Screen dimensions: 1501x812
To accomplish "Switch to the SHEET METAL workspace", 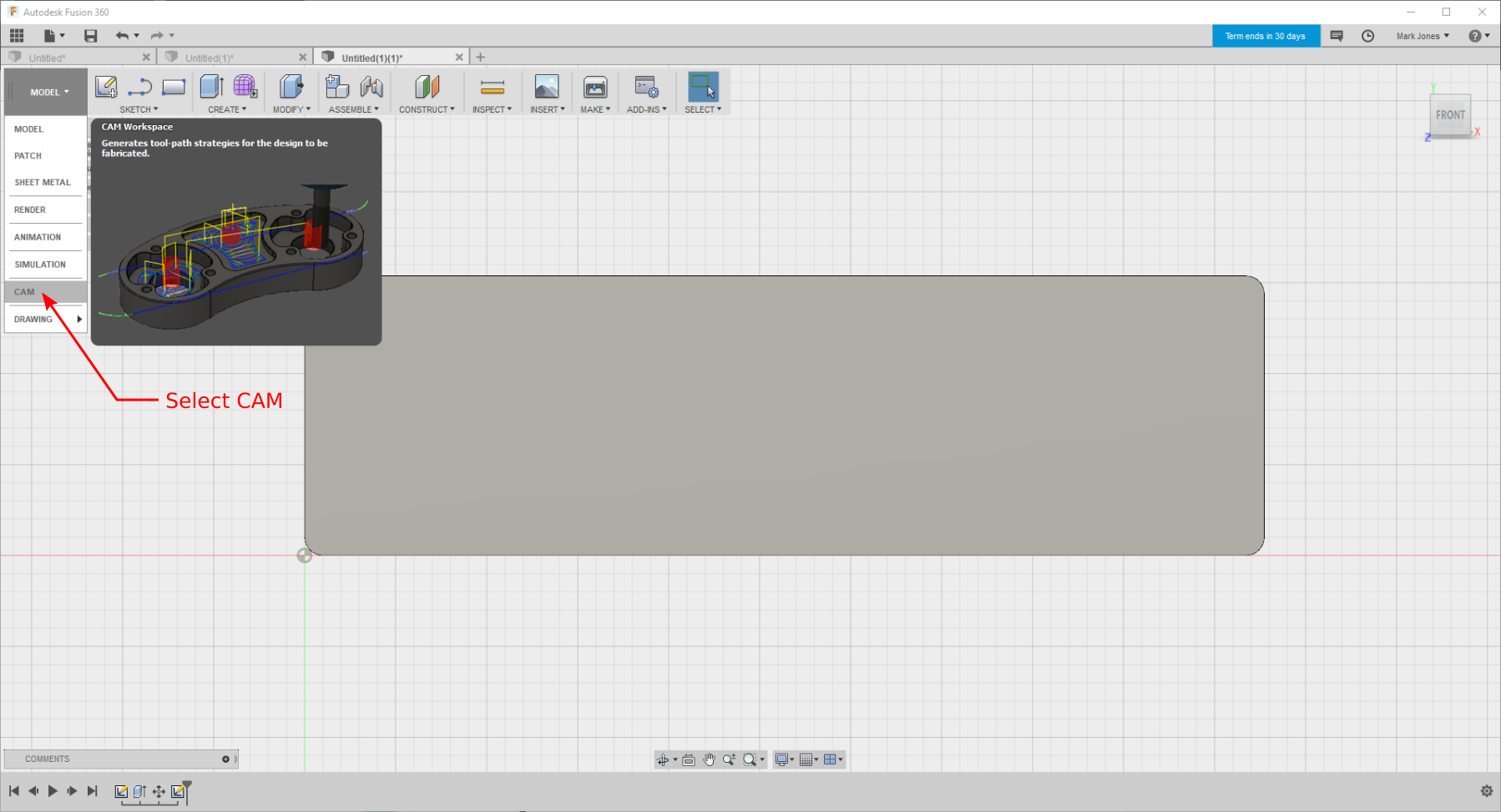I will point(45,183).
